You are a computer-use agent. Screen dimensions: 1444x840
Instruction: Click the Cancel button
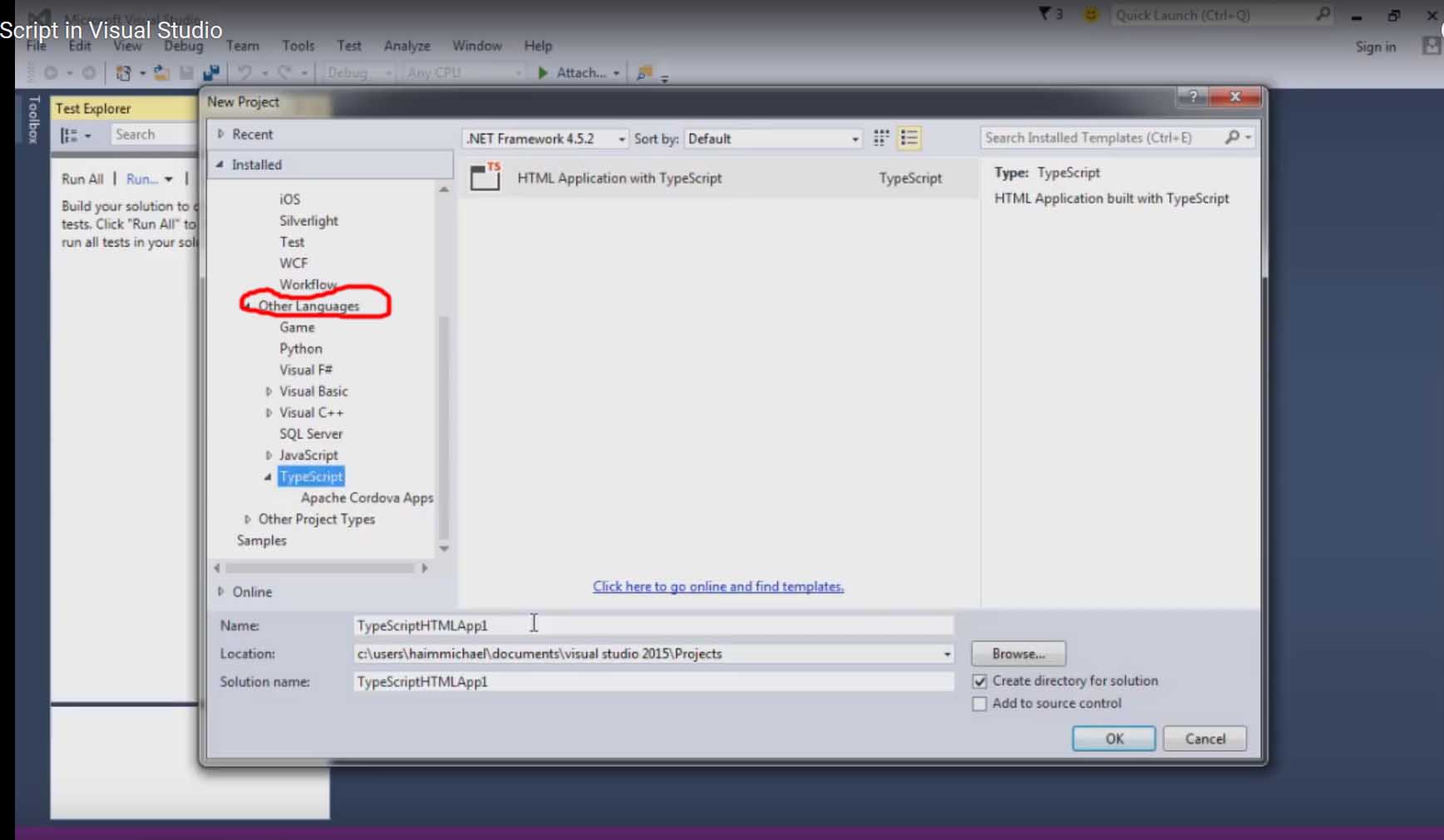click(1205, 739)
